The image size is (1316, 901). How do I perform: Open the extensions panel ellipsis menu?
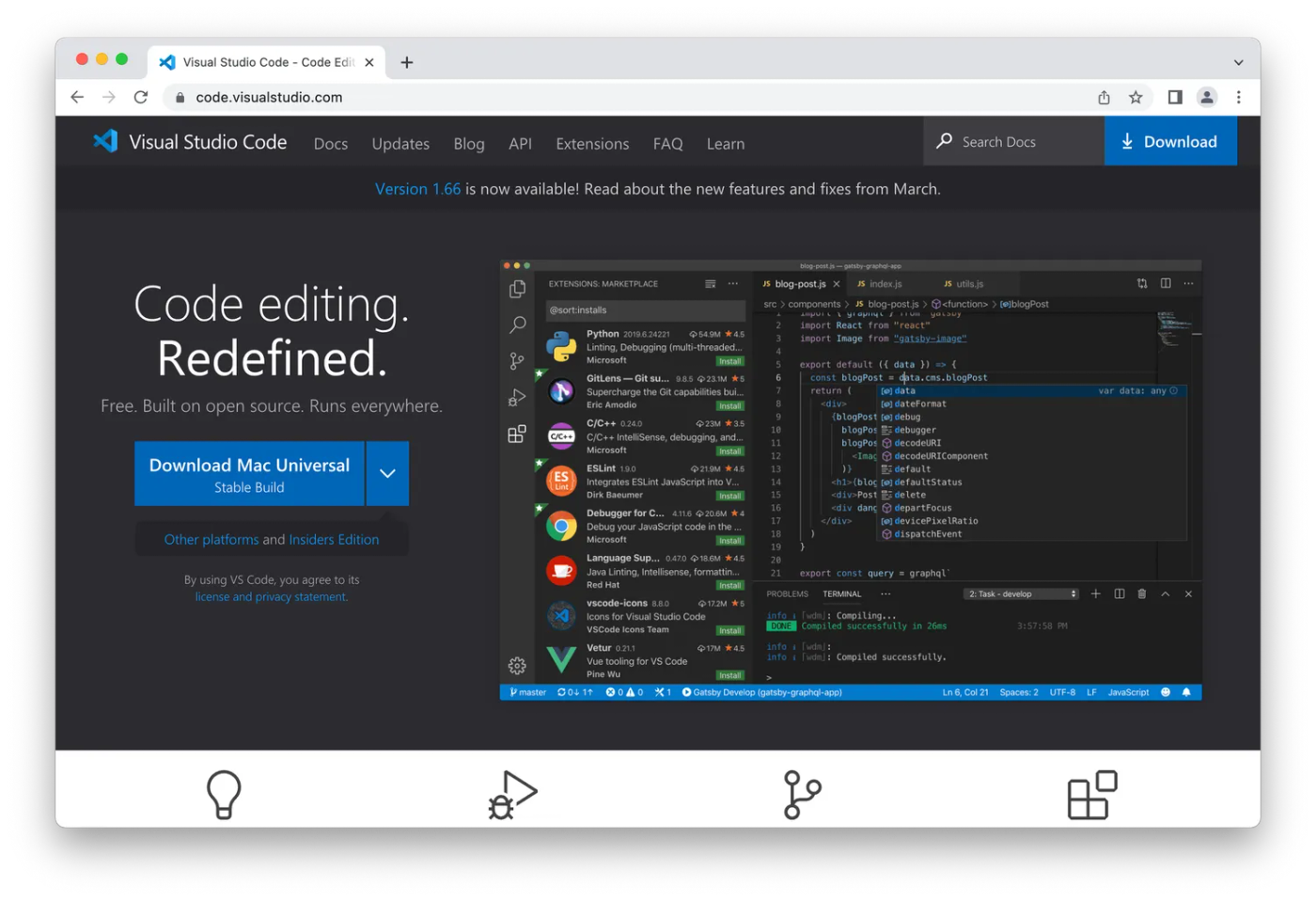[x=732, y=283]
